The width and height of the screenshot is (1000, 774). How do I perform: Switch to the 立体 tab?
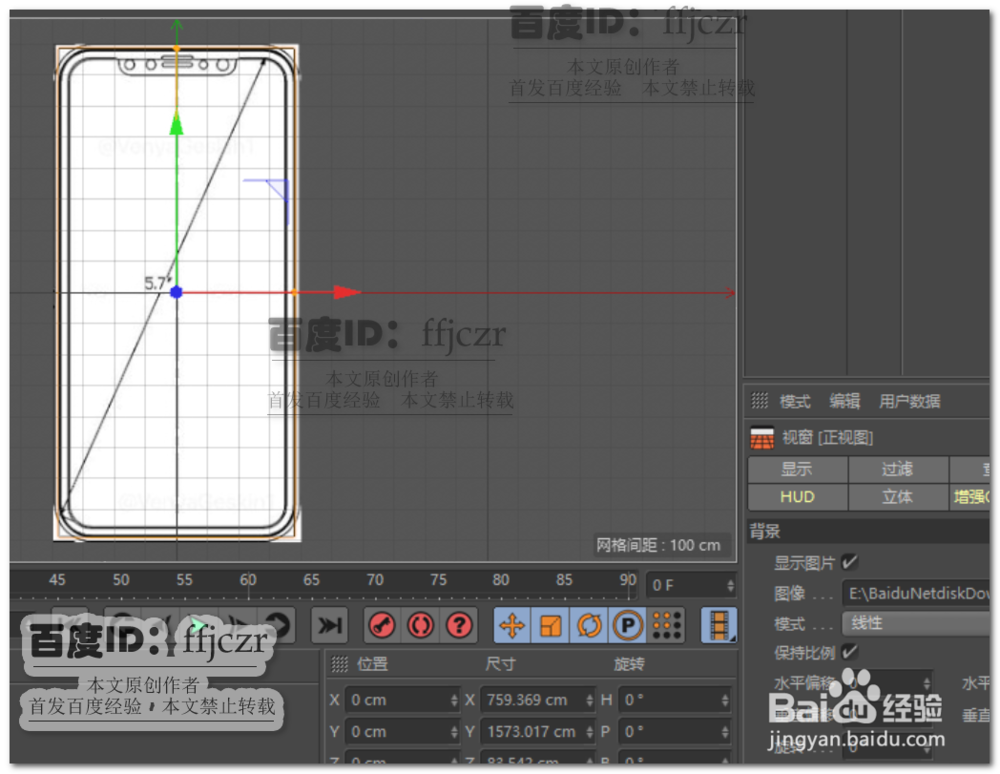tap(897, 497)
